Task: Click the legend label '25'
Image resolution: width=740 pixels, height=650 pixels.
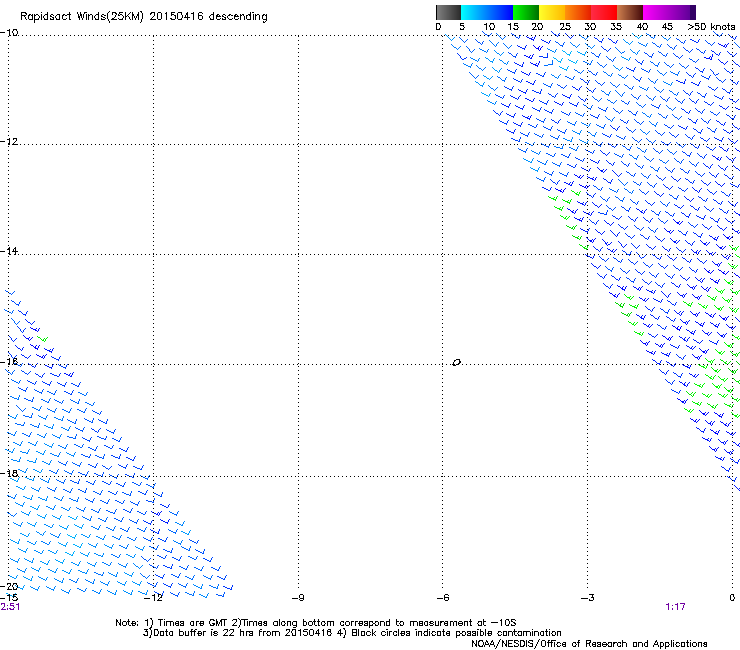Action: tap(565, 27)
